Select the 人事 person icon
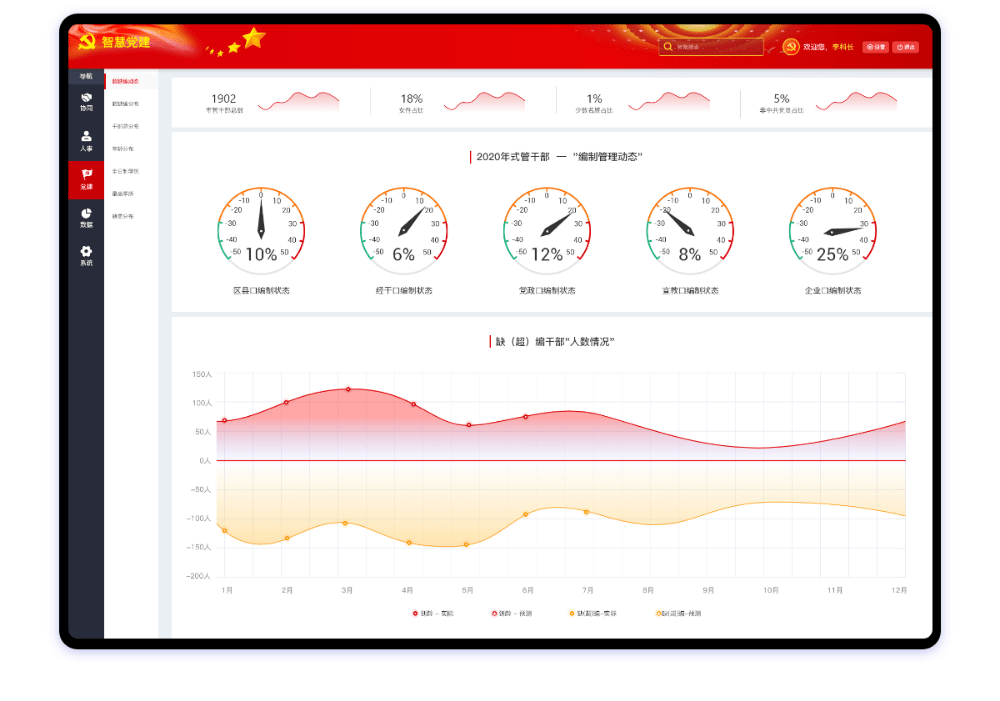The image size is (1000, 701). (x=86, y=140)
